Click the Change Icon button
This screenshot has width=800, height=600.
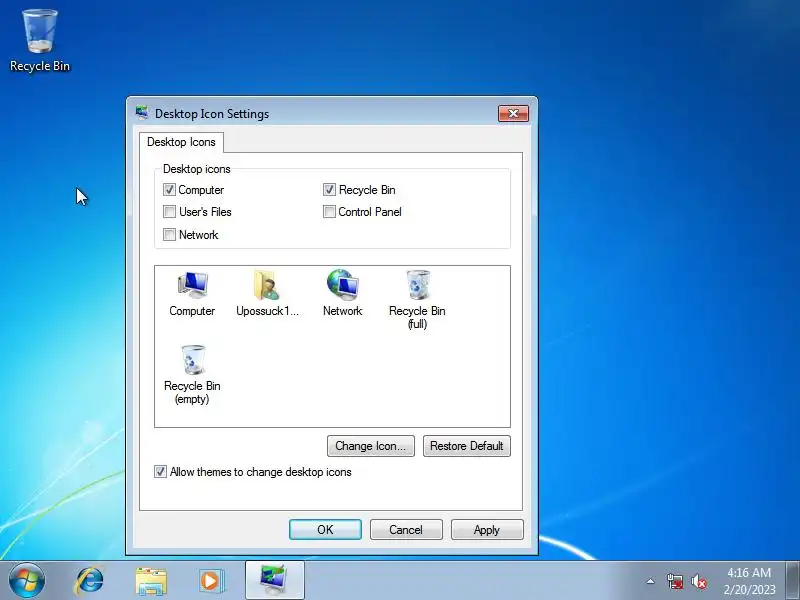371,446
